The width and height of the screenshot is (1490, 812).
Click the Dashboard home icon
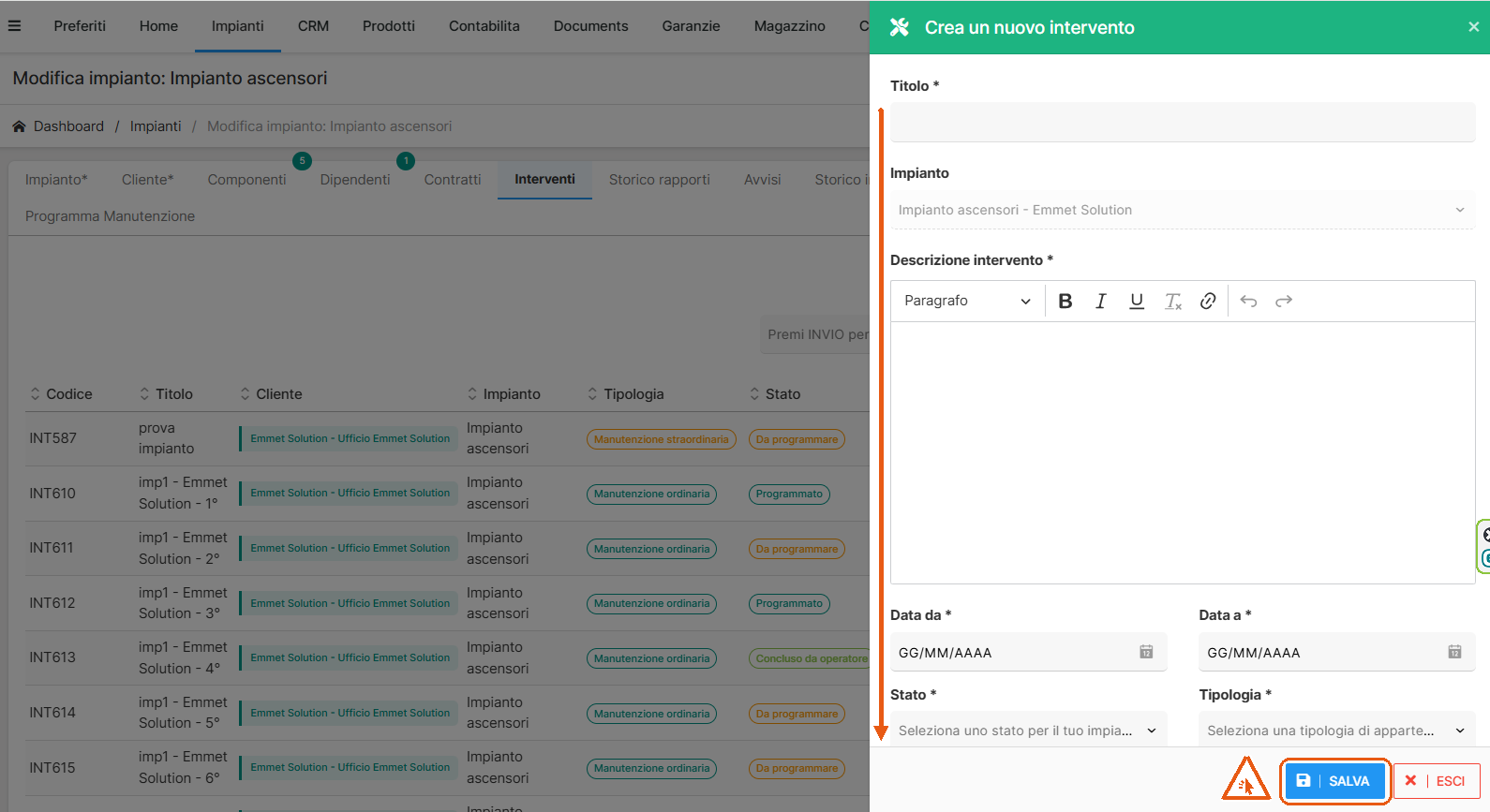19,126
